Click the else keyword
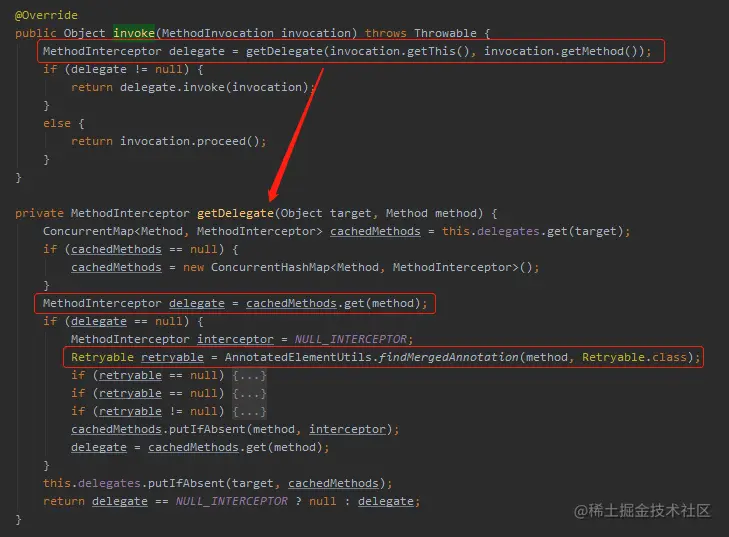 (x=57, y=123)
